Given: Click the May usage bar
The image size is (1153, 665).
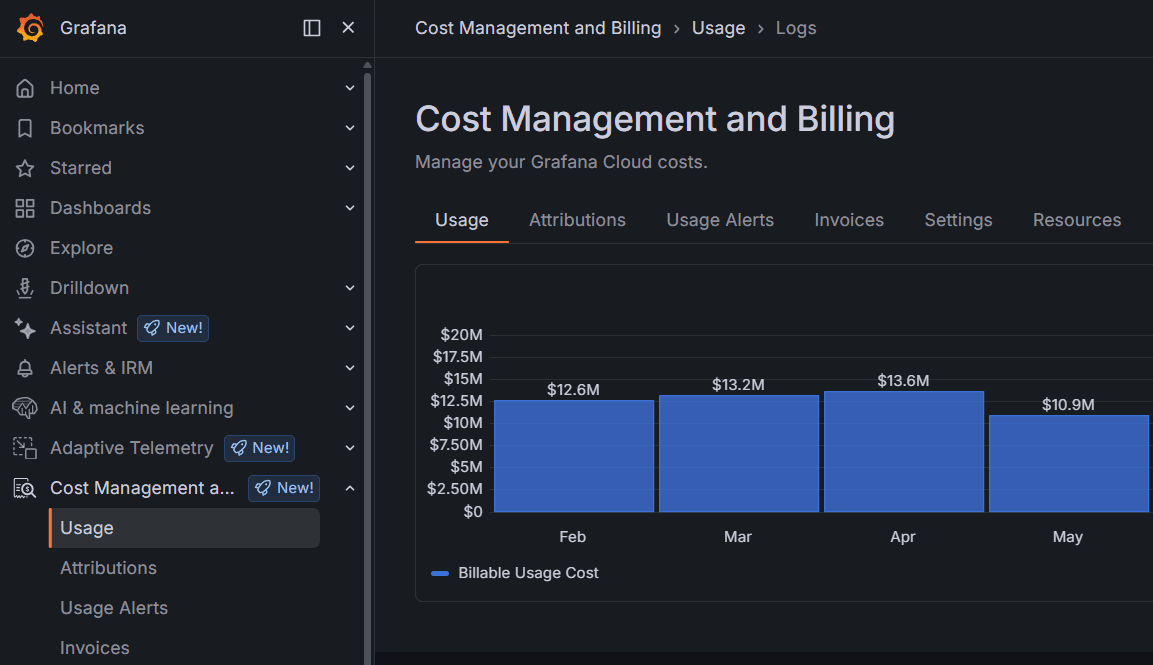Looking at the screenshot, I should pos(1068,460).
